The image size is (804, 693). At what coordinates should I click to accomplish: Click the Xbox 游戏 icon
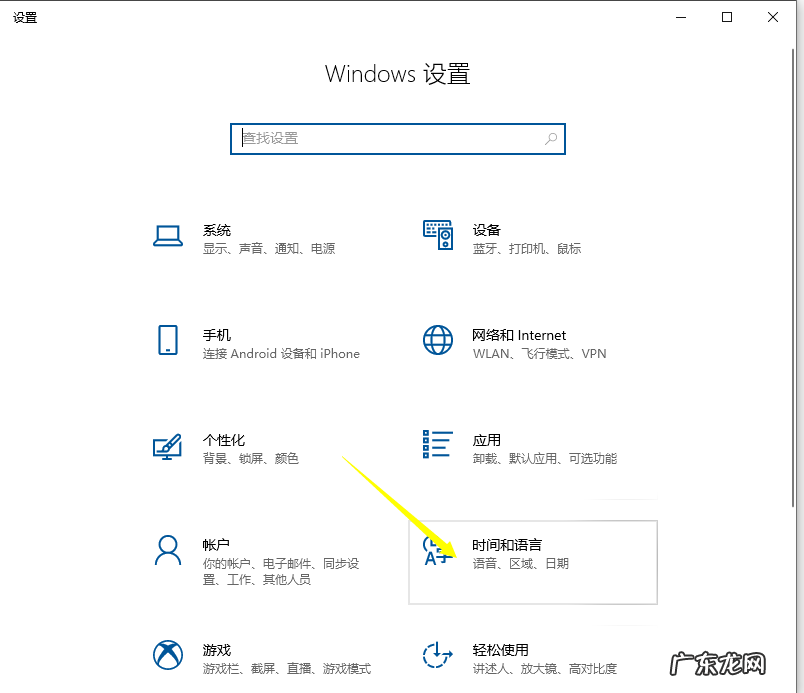[x=167, y=657]
